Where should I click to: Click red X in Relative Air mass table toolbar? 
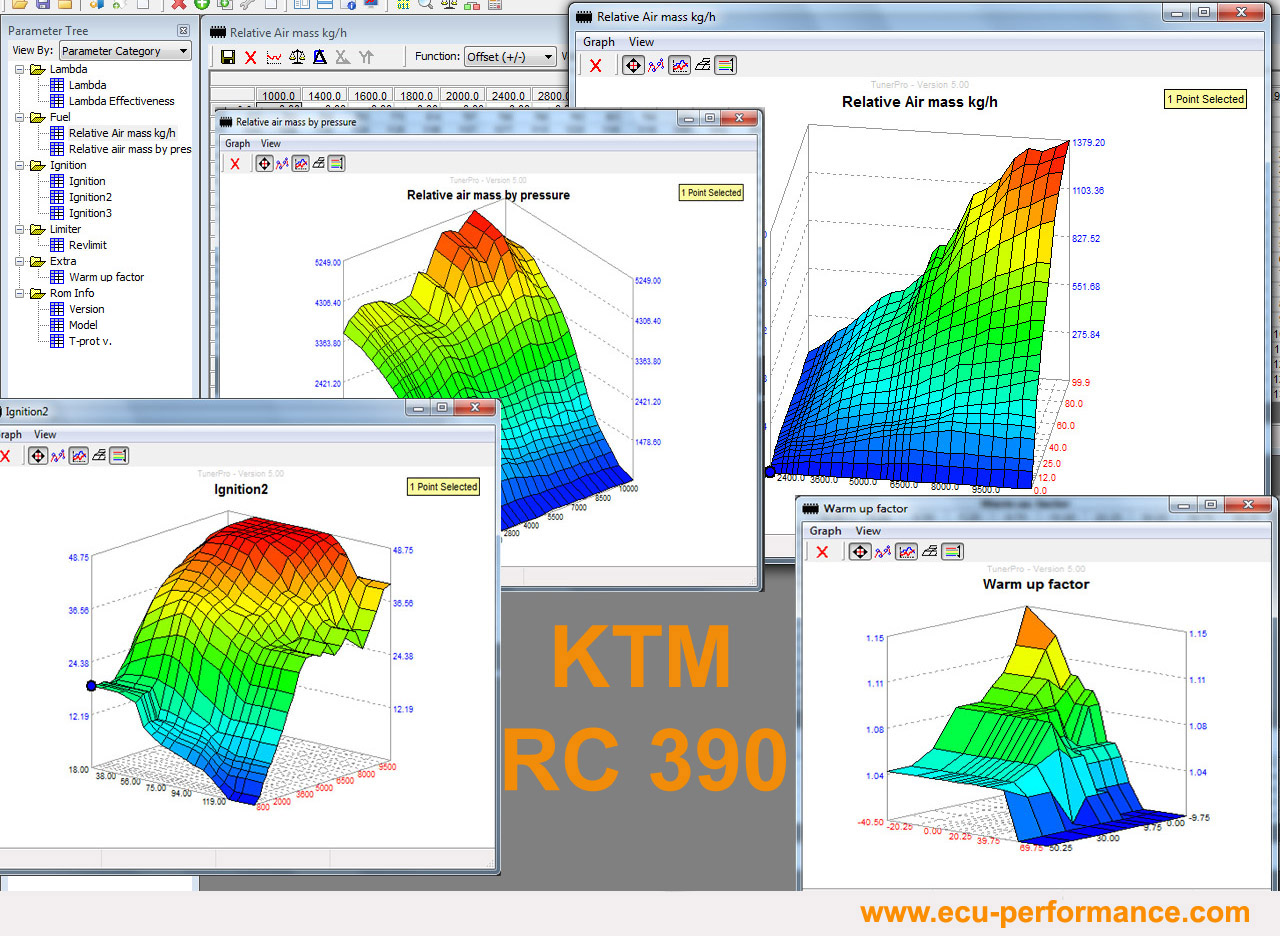click(250, 57)
